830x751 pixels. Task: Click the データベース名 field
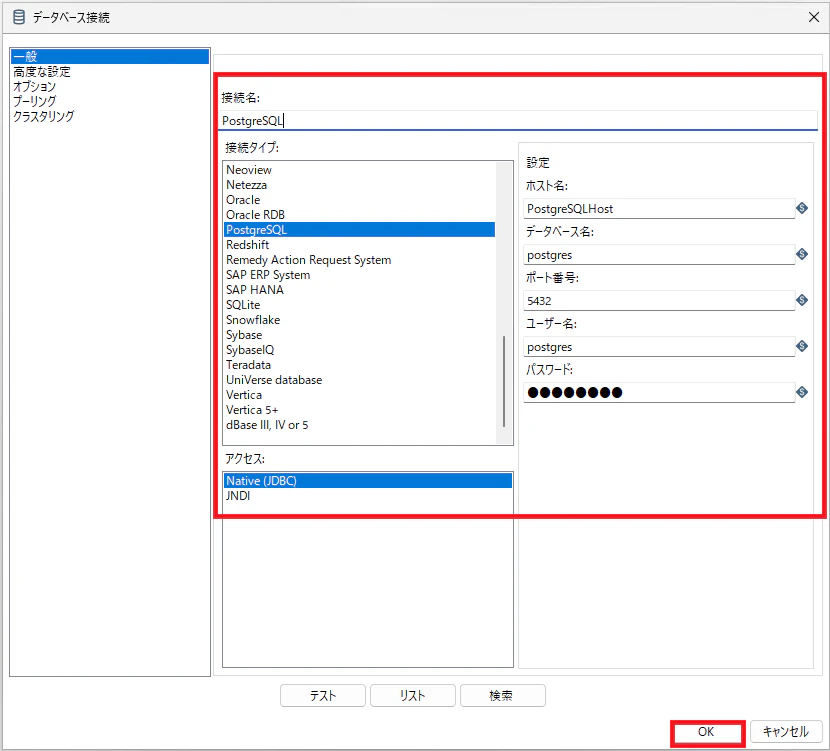pos(659,255)
